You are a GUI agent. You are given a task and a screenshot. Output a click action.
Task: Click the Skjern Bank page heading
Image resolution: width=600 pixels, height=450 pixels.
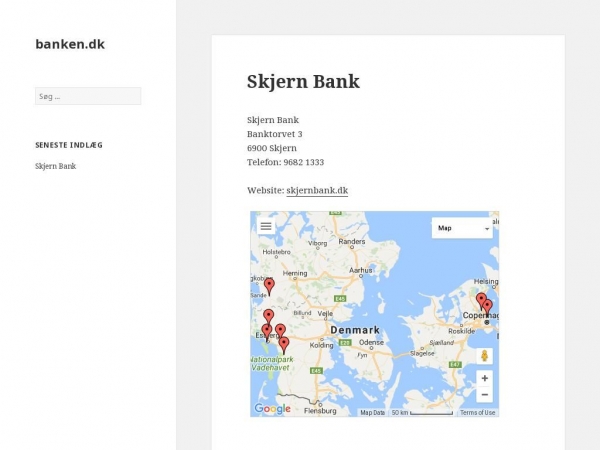[303, 81]
